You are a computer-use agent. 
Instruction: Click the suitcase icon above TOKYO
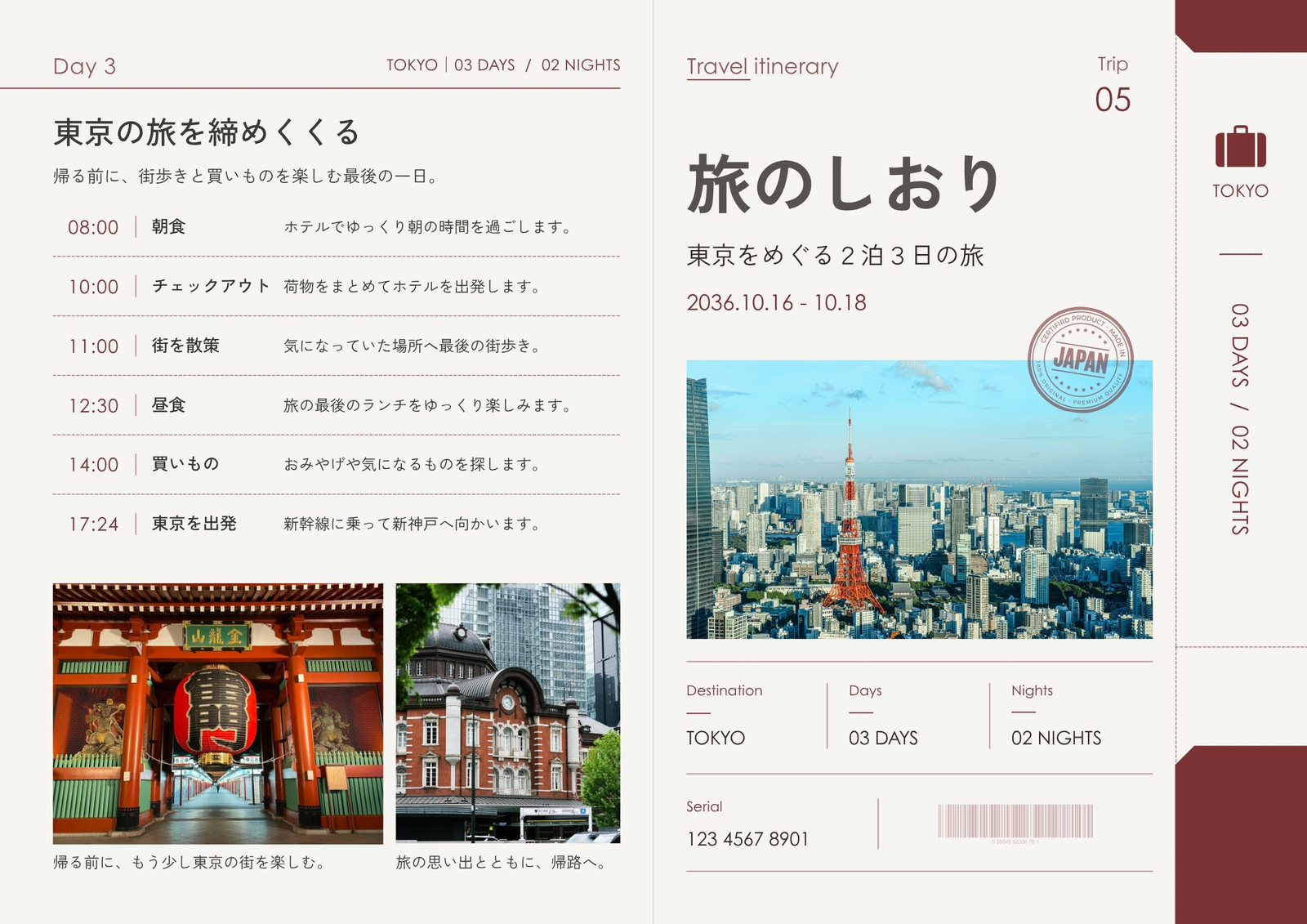[x=1240, y=146]
